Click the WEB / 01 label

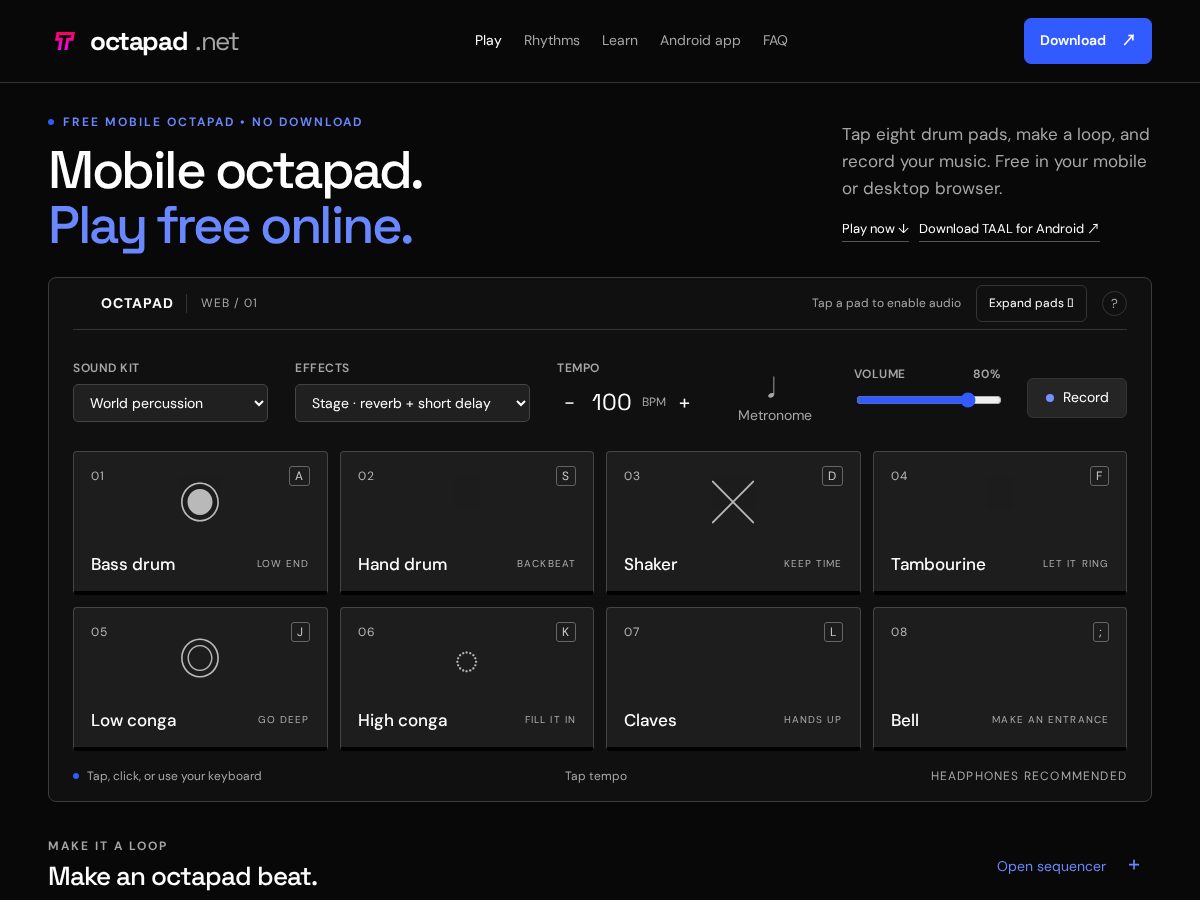click(x=229, y=303)
